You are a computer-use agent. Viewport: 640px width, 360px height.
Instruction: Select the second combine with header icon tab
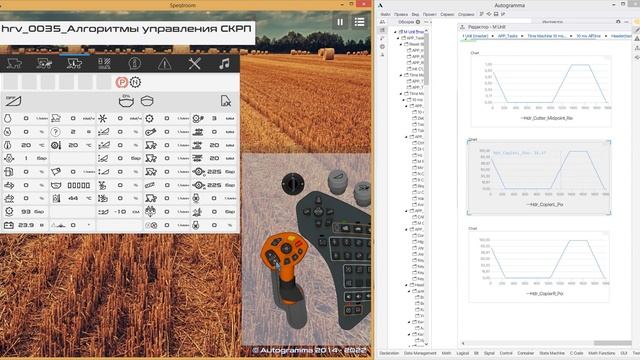point(44,64)
